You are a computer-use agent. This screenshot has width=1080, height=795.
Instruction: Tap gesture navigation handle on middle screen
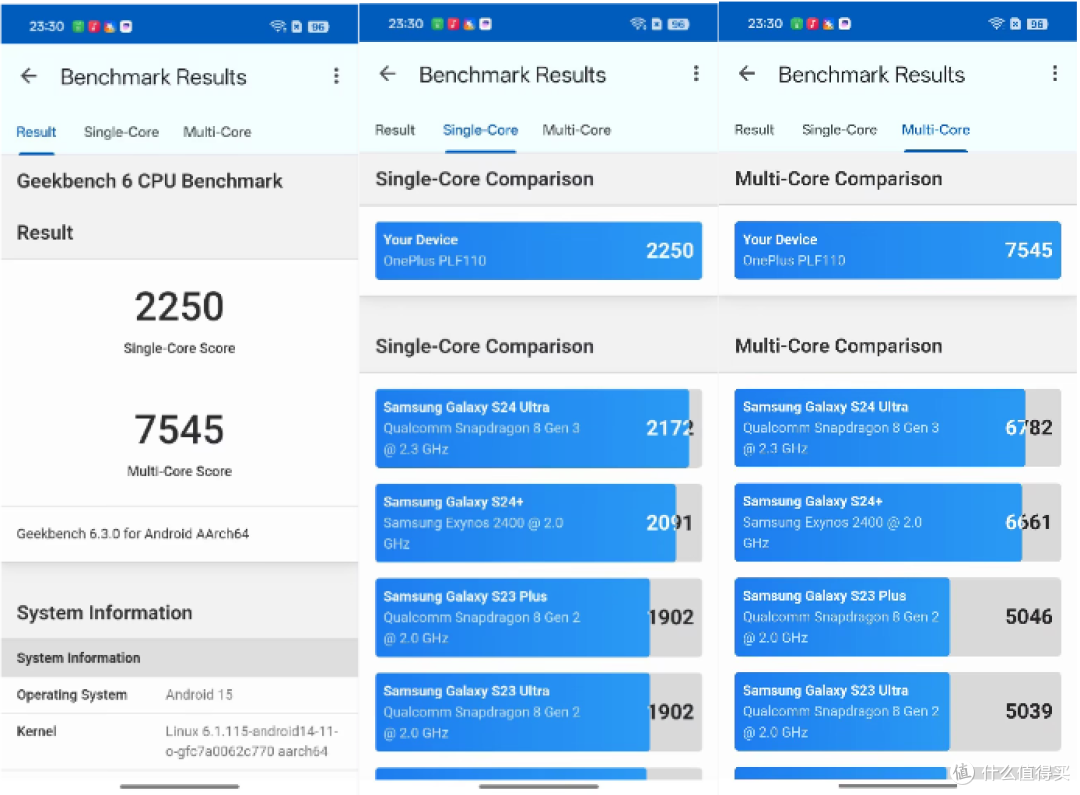(539, 786)
